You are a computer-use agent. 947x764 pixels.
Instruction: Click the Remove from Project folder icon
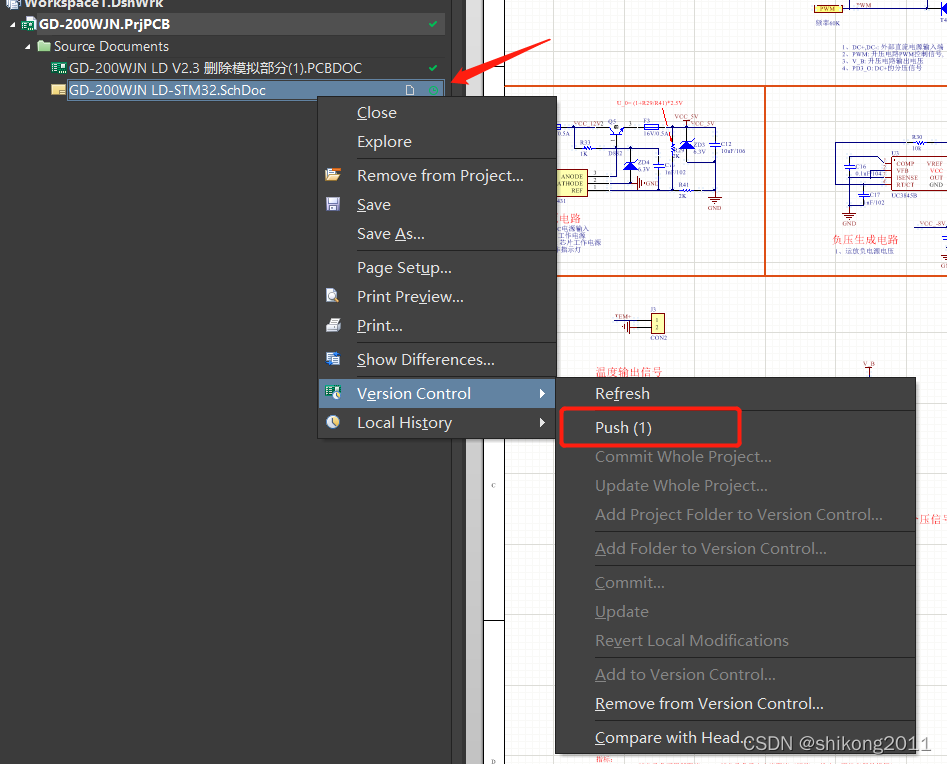tap(333, 175)
